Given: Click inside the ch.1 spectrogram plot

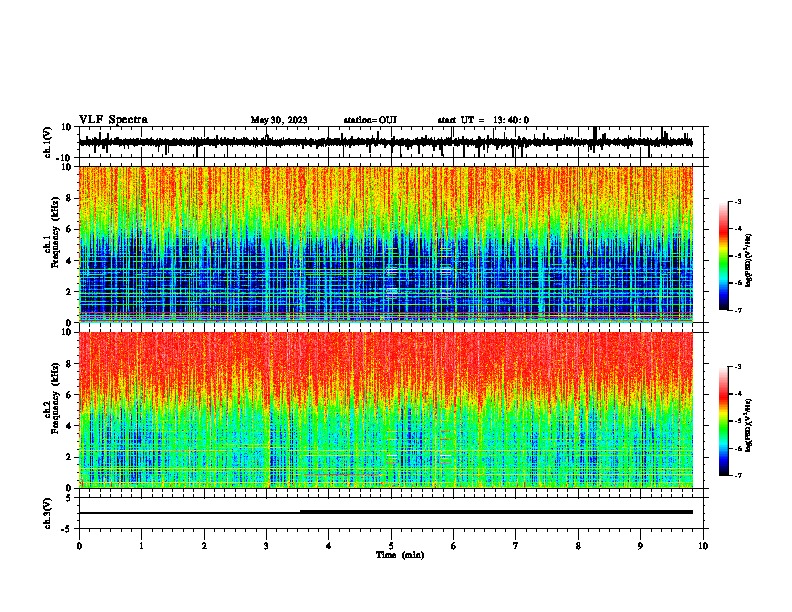Looking at the screenshot, I should [x=386, y=244].
